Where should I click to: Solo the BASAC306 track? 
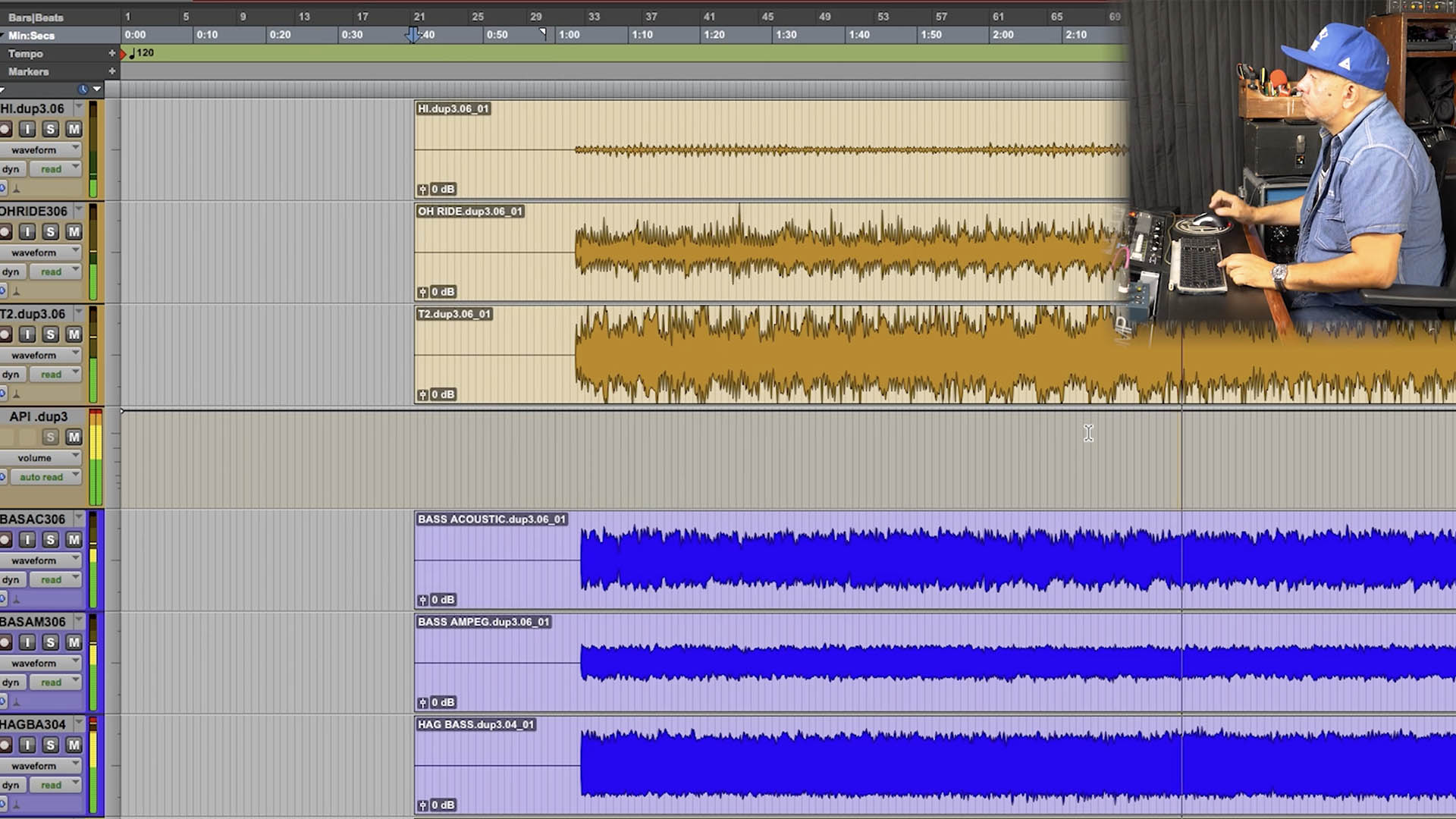click(x=50, y=540)
